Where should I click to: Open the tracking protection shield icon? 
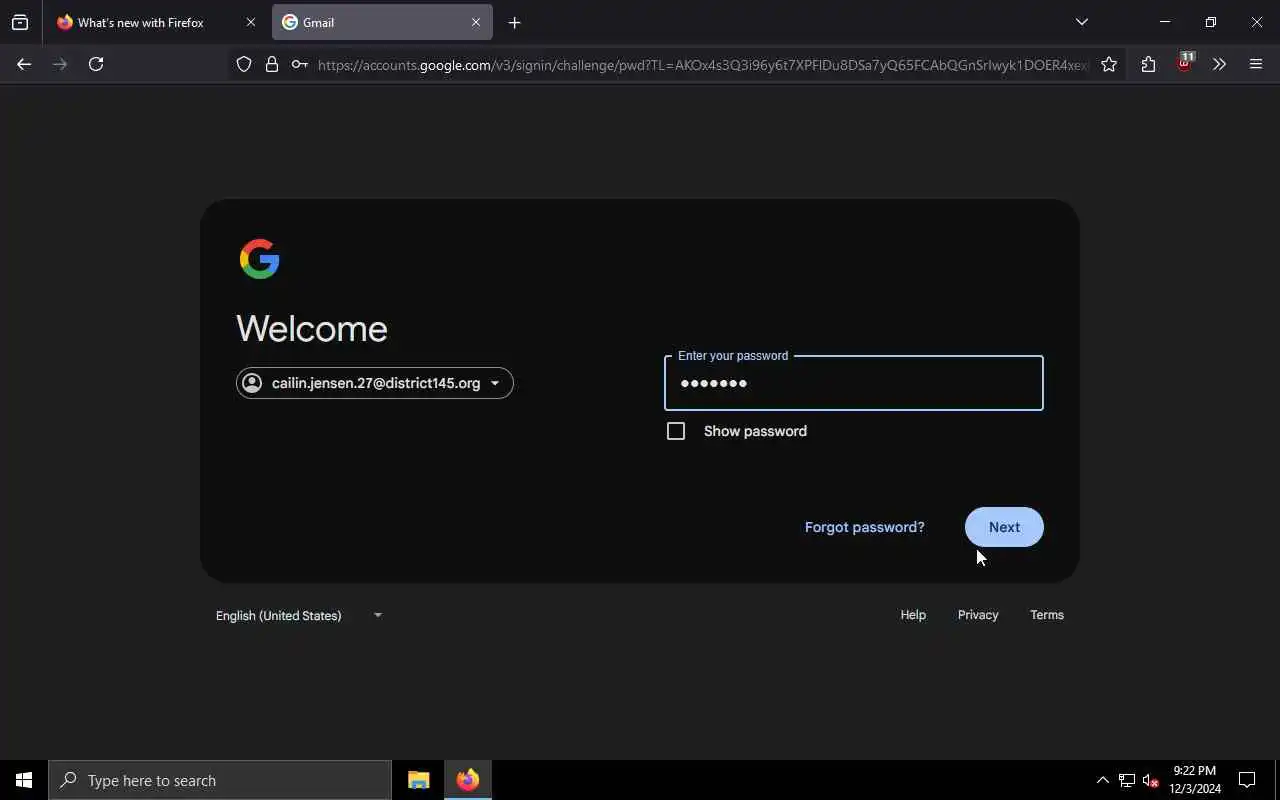[244, 65]
